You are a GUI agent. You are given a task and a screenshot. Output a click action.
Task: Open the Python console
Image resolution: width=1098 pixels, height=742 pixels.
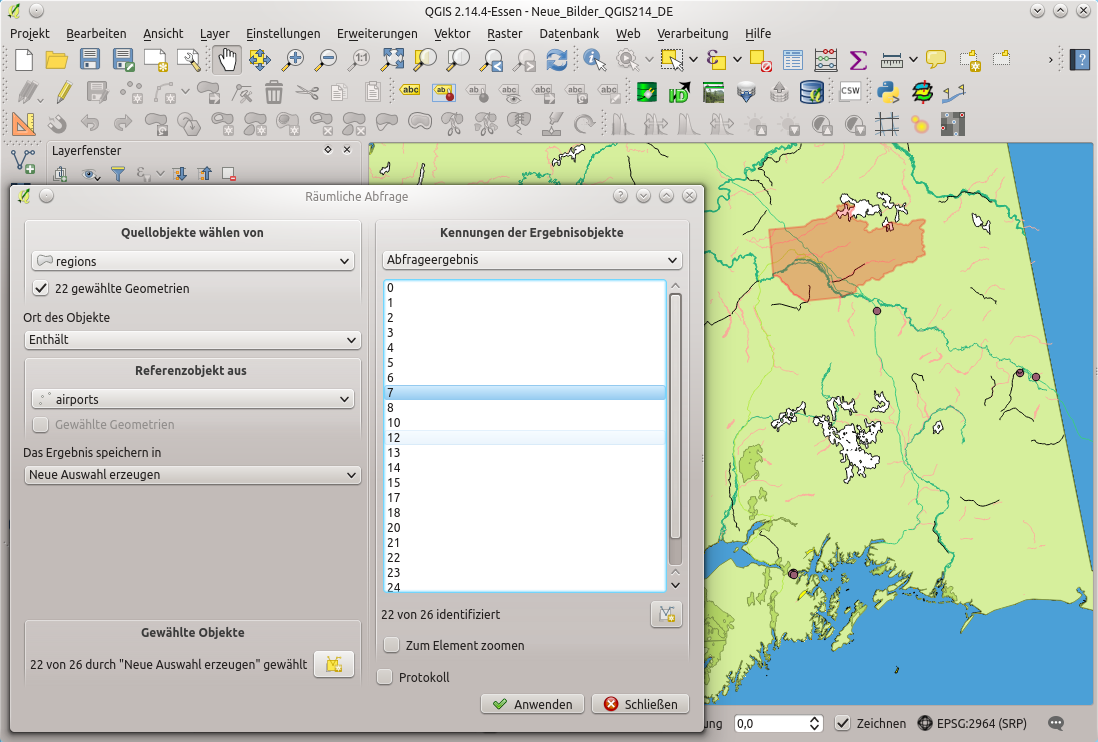tap(886, 93)
